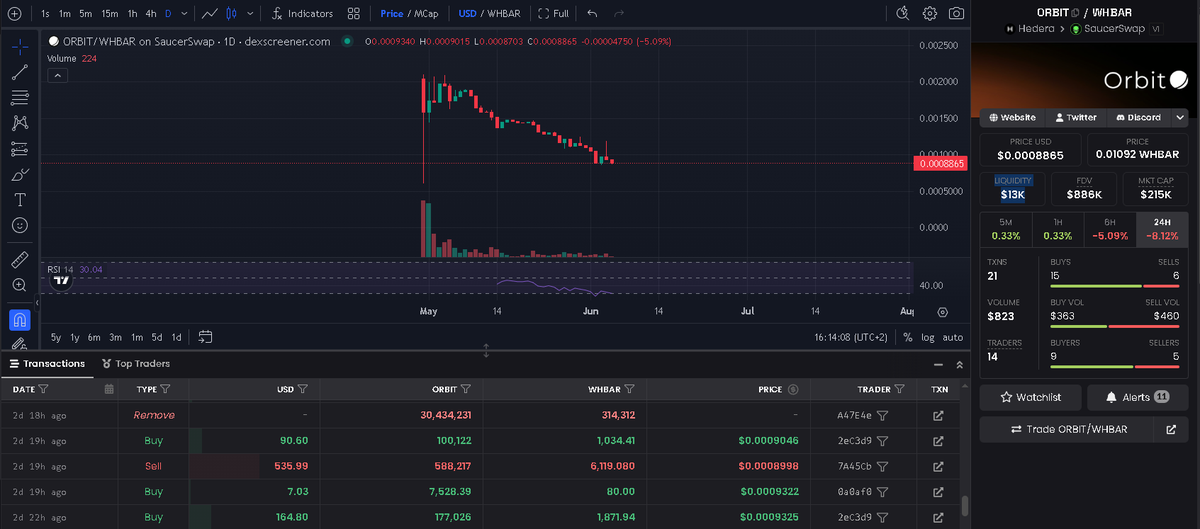Set chart interval to 15m
This screenshot has width=1200, height=529.
pyautogui.click(x=109, y=14)
